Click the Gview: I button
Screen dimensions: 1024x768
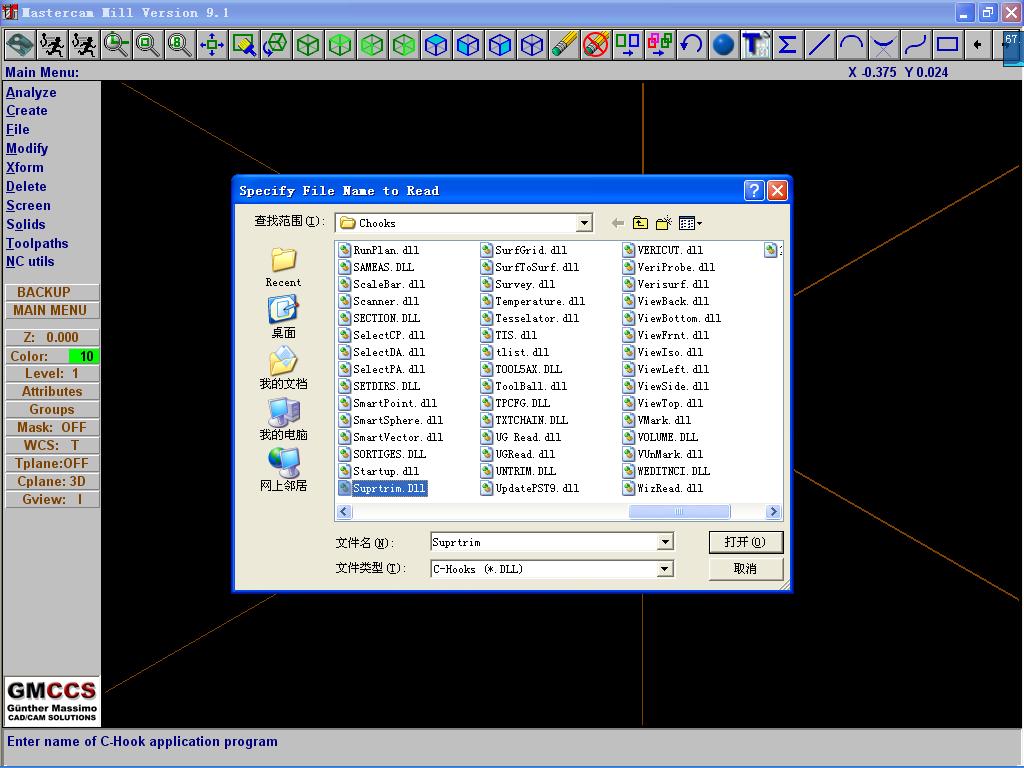(52, 499)
